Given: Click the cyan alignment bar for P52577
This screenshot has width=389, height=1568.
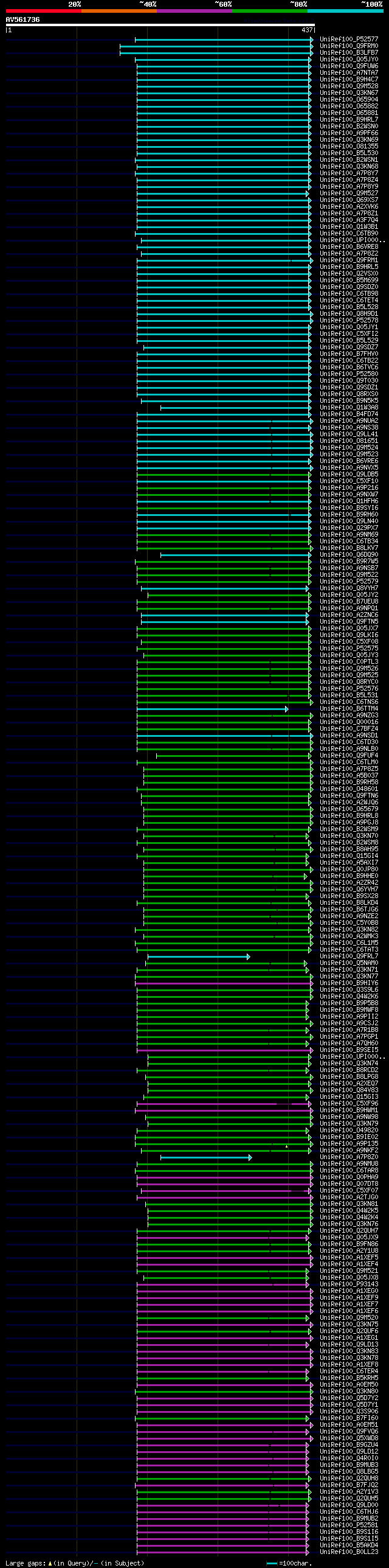Looking at the screenshot, I should (224, 40).
